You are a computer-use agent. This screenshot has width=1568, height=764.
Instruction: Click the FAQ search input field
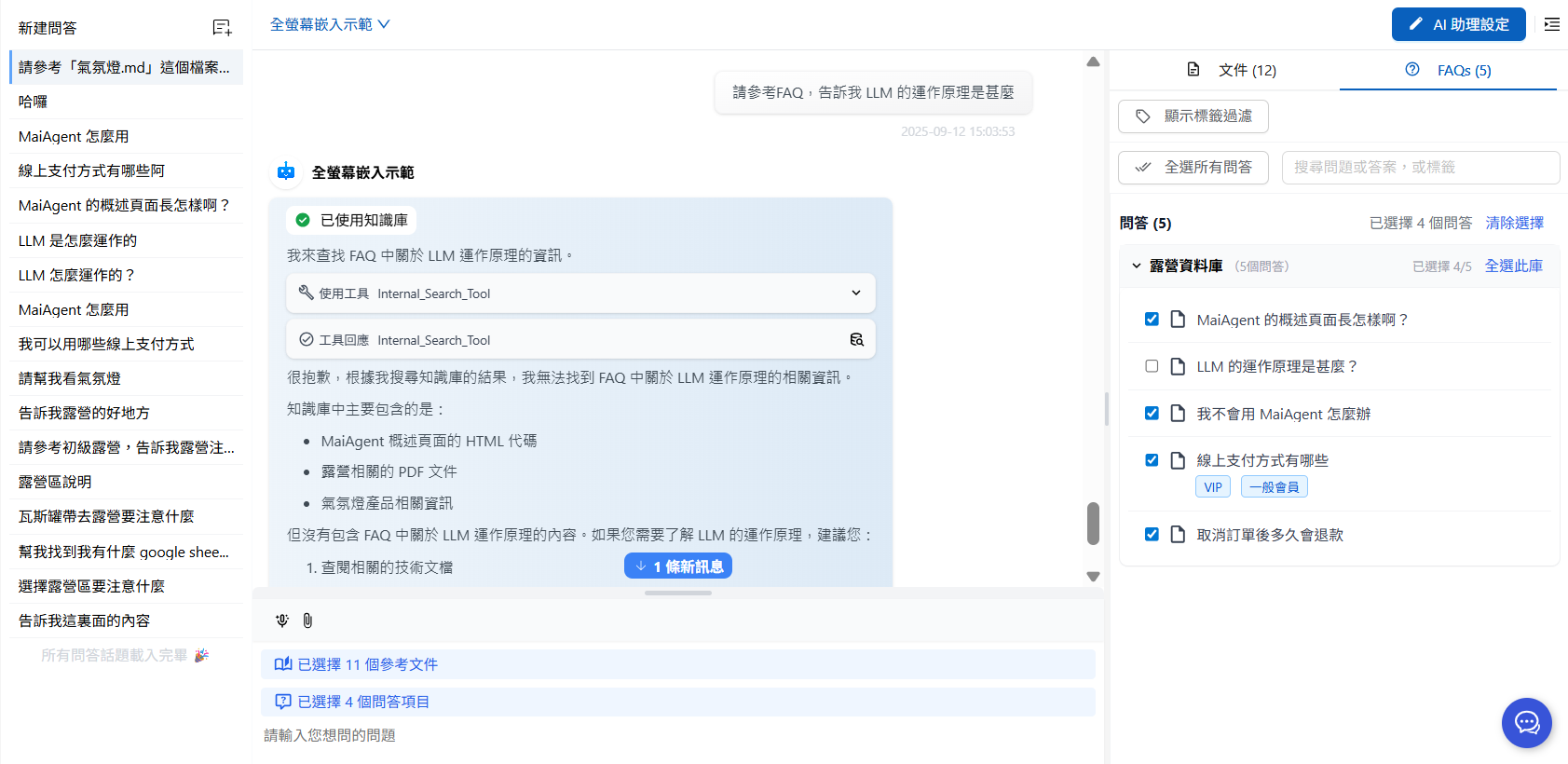coord(1420,168)
